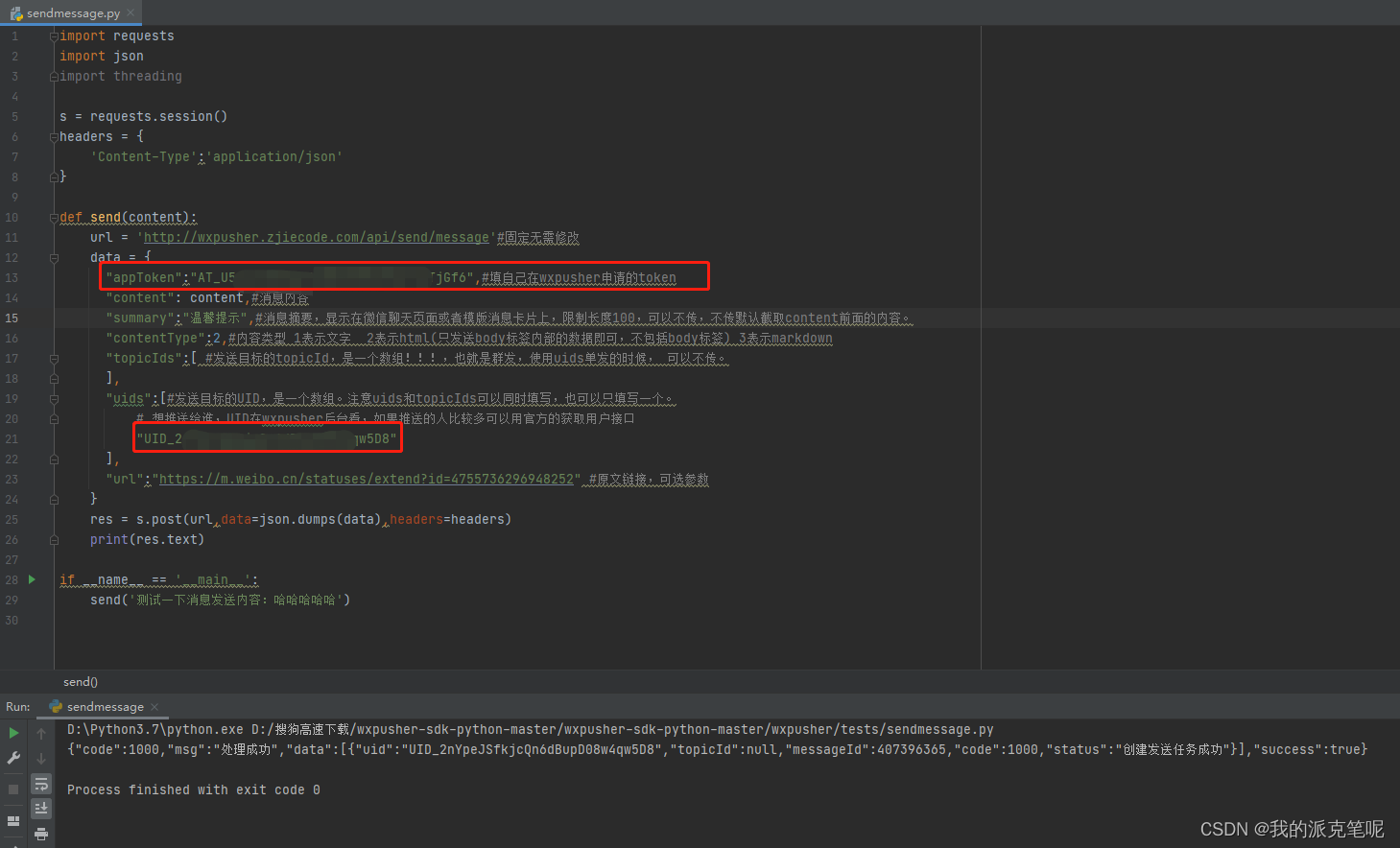Click the "summary" key on line 15
Viewport: 1400px width, 848px height.
coord(140,318)
